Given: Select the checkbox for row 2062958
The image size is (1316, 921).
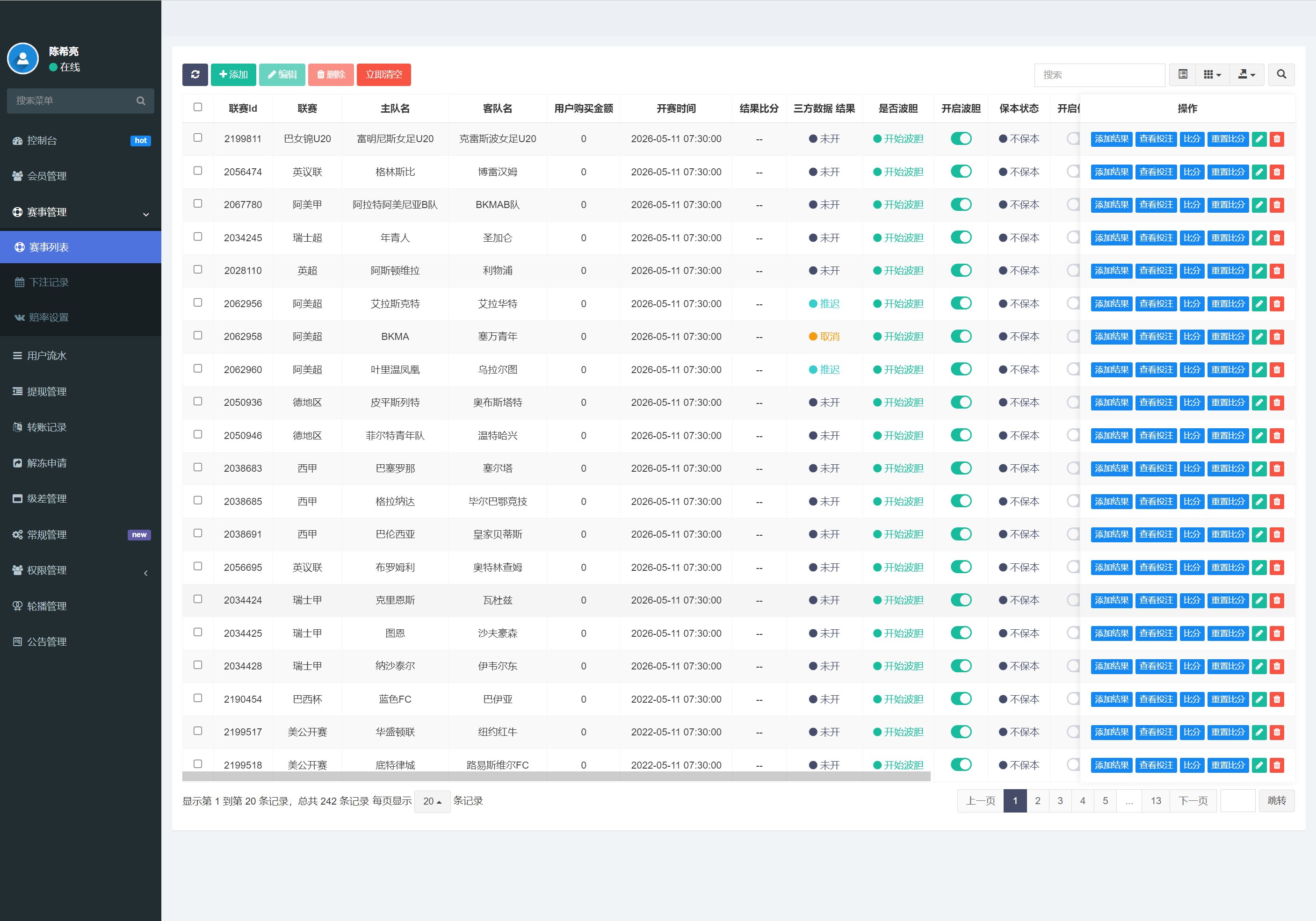Looking at the screenshot, I should coord(198,335).
